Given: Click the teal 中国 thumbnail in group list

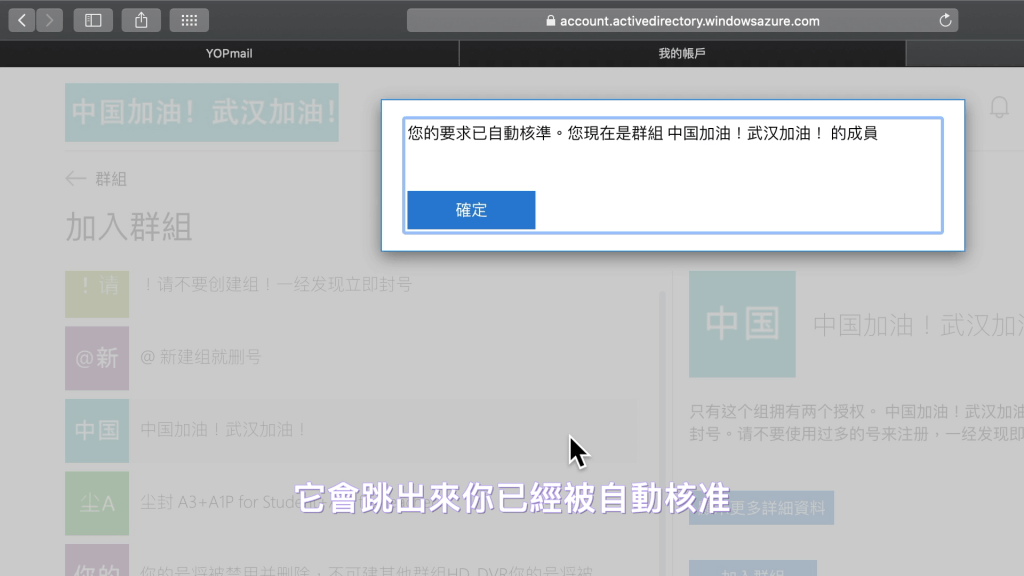Looking at the screenshot, I should pyautogui.click(x=97, y=430).
